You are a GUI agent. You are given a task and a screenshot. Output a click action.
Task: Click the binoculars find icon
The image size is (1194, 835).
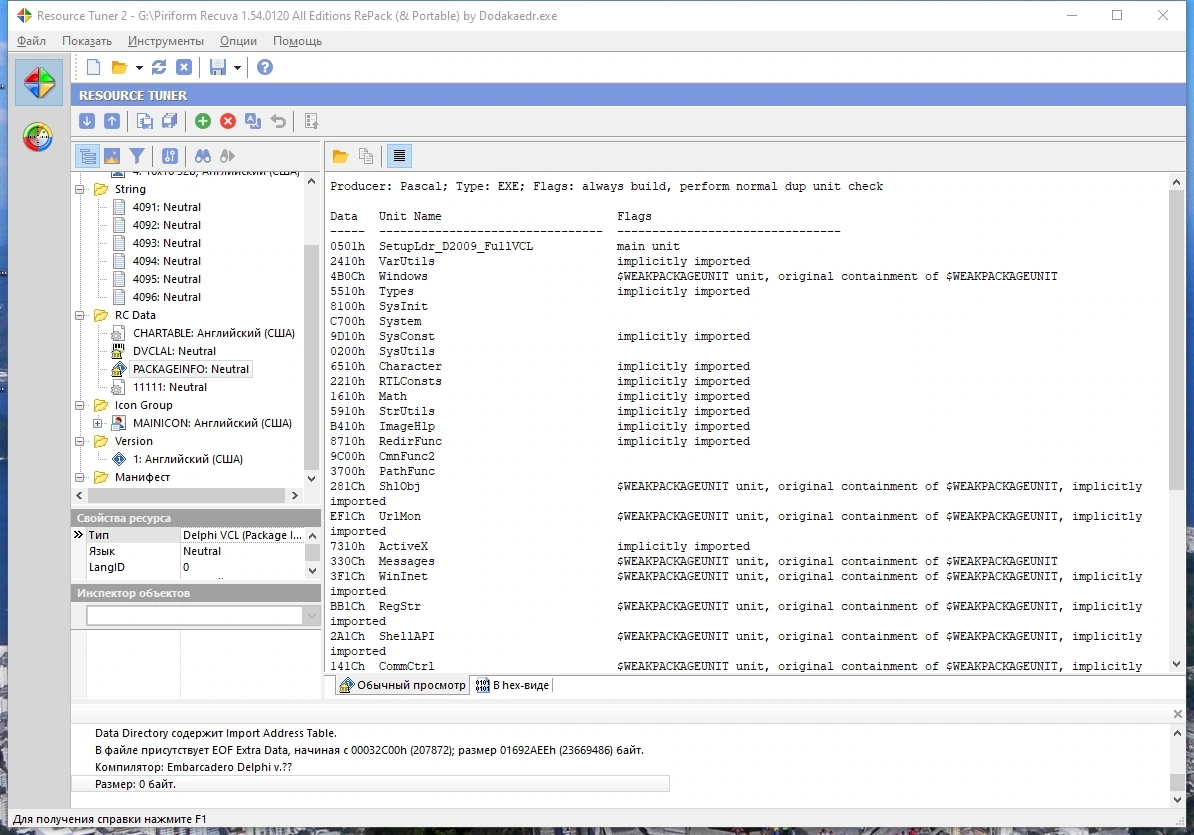pos(203,156)
